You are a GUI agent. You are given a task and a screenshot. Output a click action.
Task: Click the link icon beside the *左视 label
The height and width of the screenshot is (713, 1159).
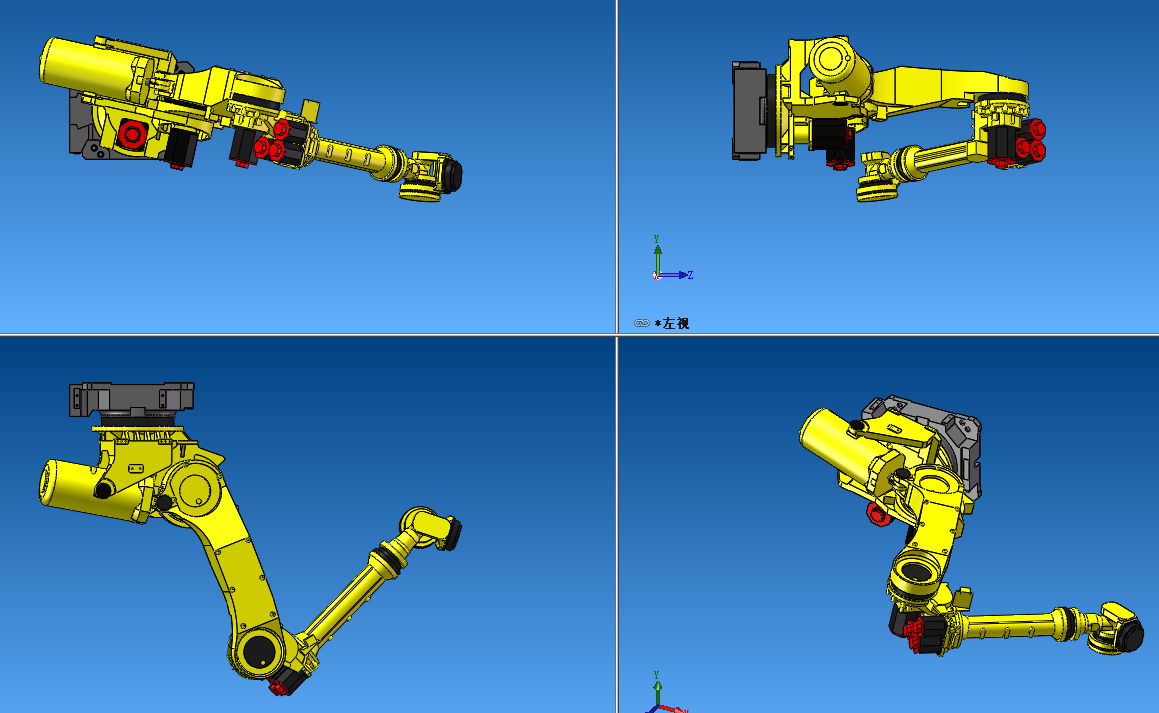(x=641, y=322)
